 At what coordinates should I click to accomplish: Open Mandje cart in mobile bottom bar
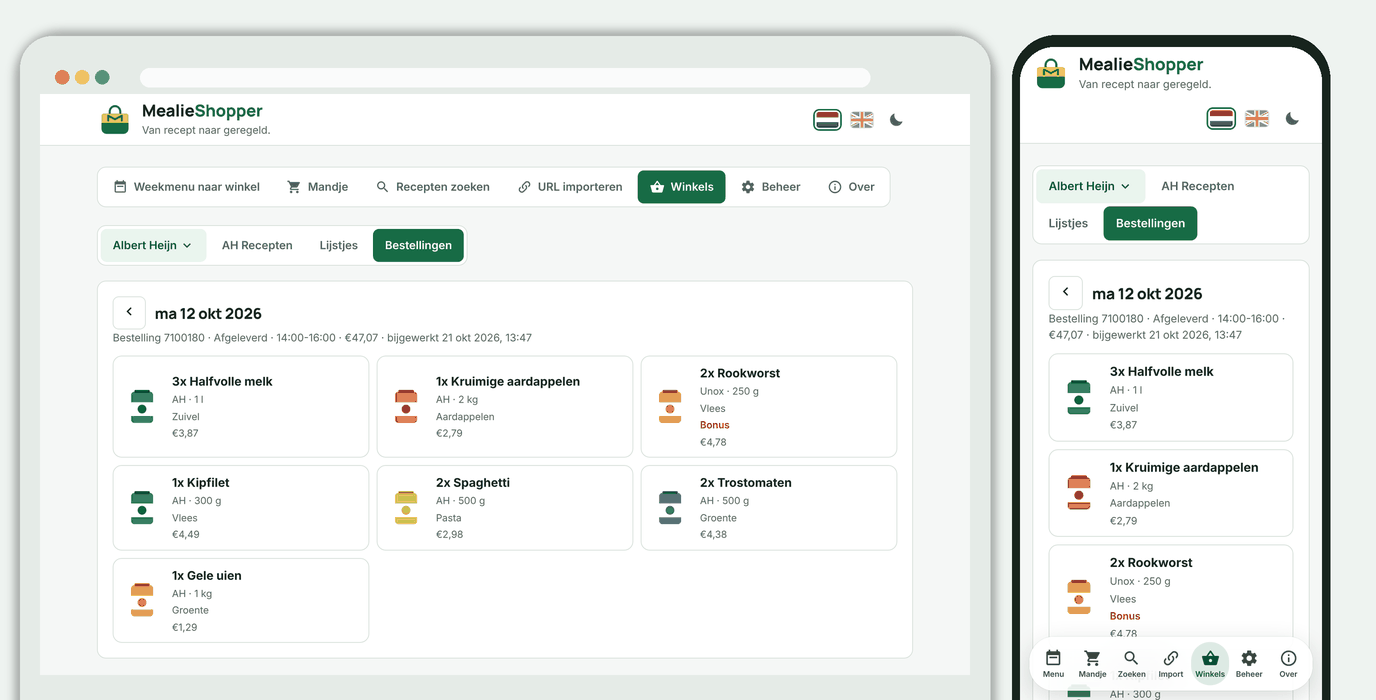(x=1092, y=664)
